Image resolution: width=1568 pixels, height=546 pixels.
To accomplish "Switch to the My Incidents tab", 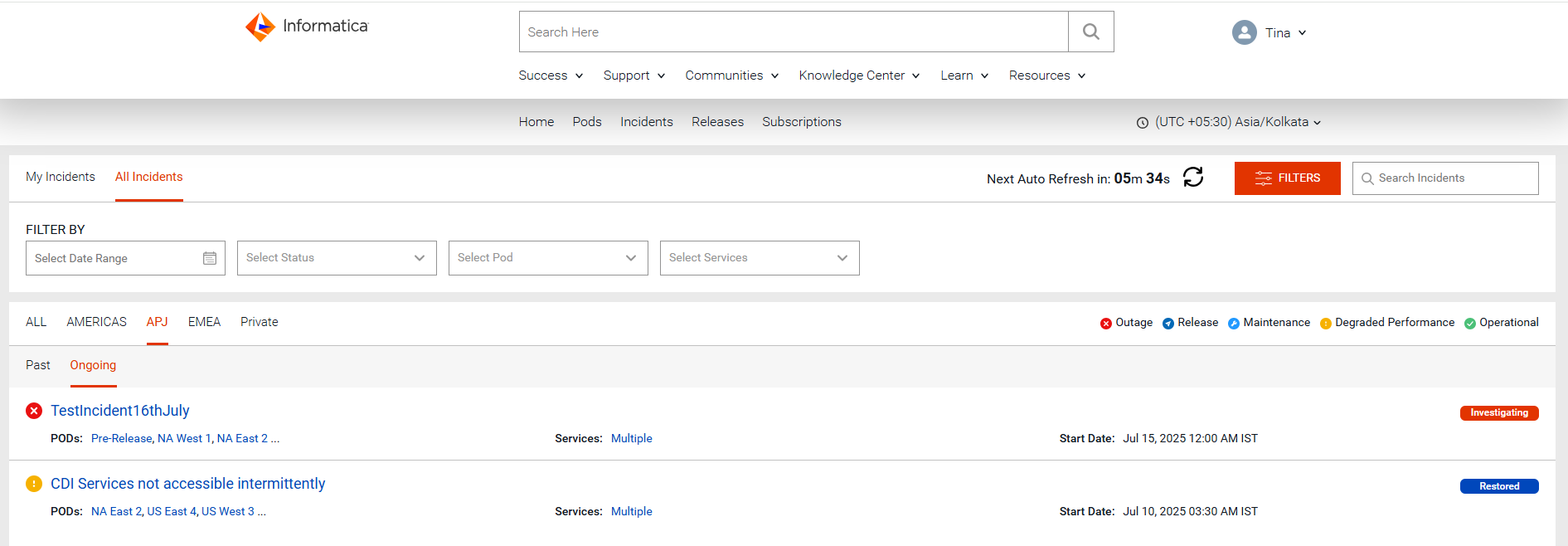I will pos(61,177).
